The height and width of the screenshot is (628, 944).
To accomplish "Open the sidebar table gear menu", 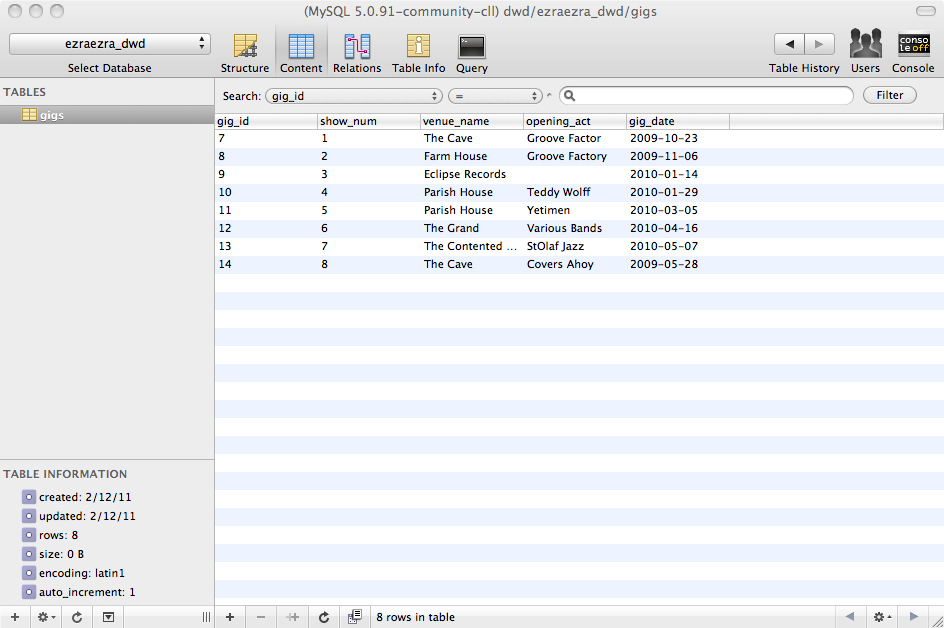I will 46,617.
